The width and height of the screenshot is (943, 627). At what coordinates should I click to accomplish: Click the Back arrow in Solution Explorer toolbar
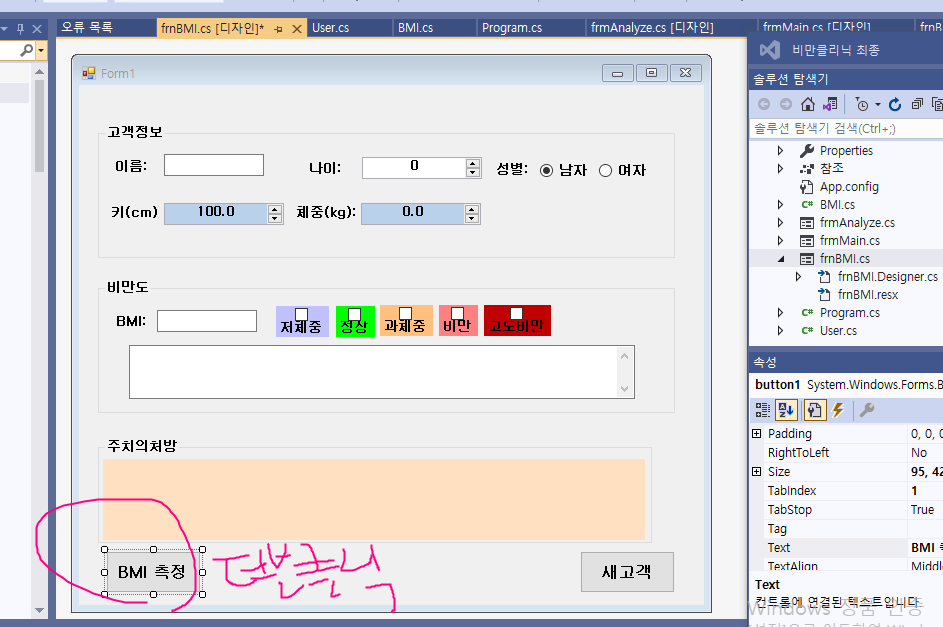tap(764, 104)
